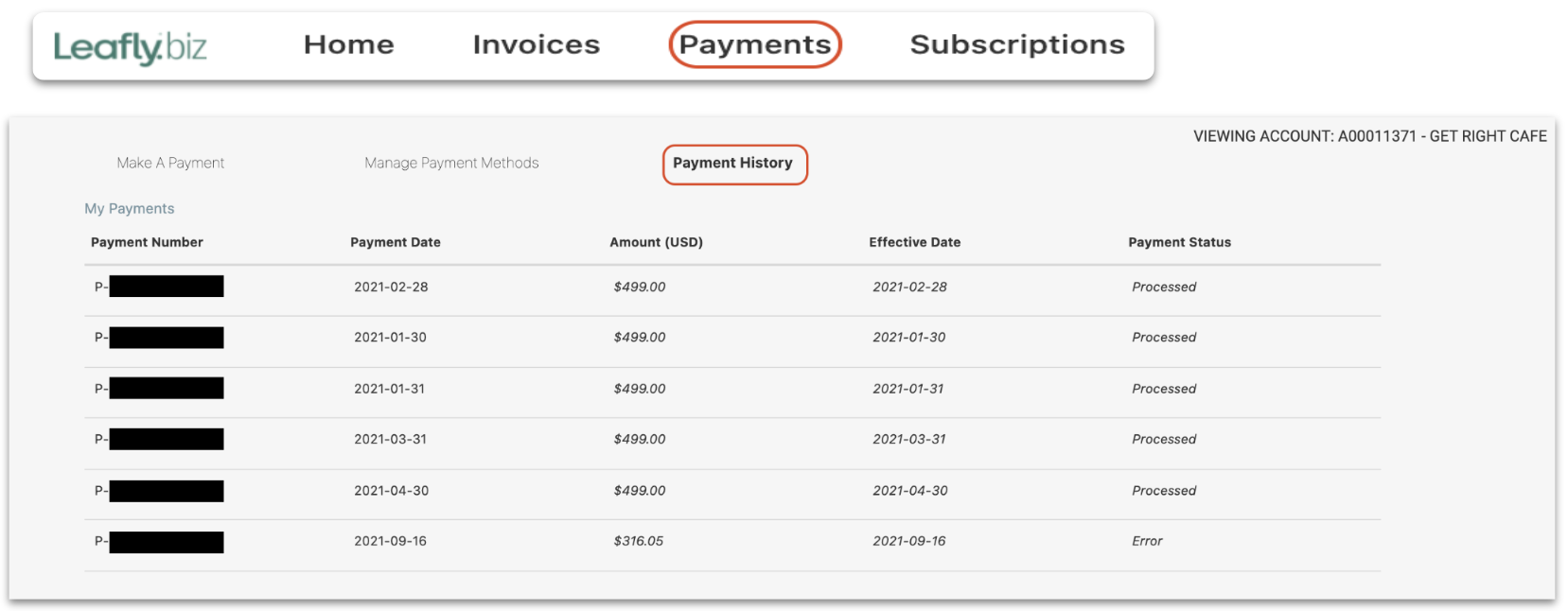
Task: Open the Home menu item
Action: pos(348,44)
